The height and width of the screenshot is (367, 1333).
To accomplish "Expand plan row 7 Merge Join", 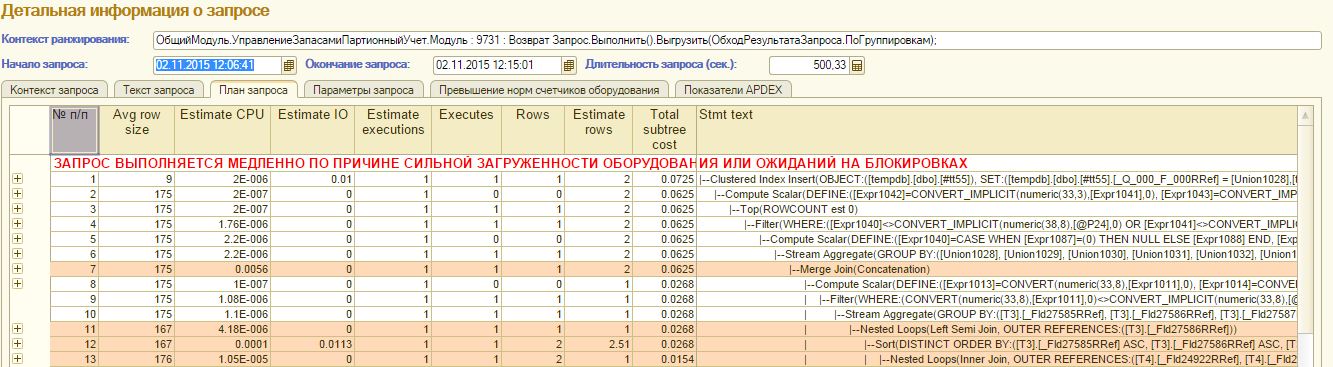I will point(17,268).
